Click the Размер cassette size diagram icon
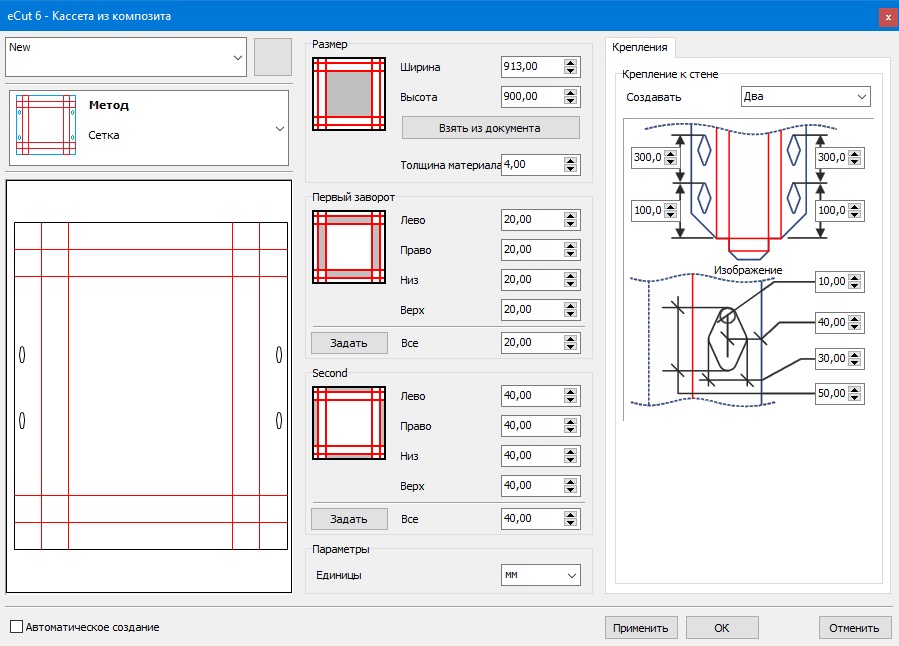The height and width of the screenshot is (646, 899). (349, 94)
